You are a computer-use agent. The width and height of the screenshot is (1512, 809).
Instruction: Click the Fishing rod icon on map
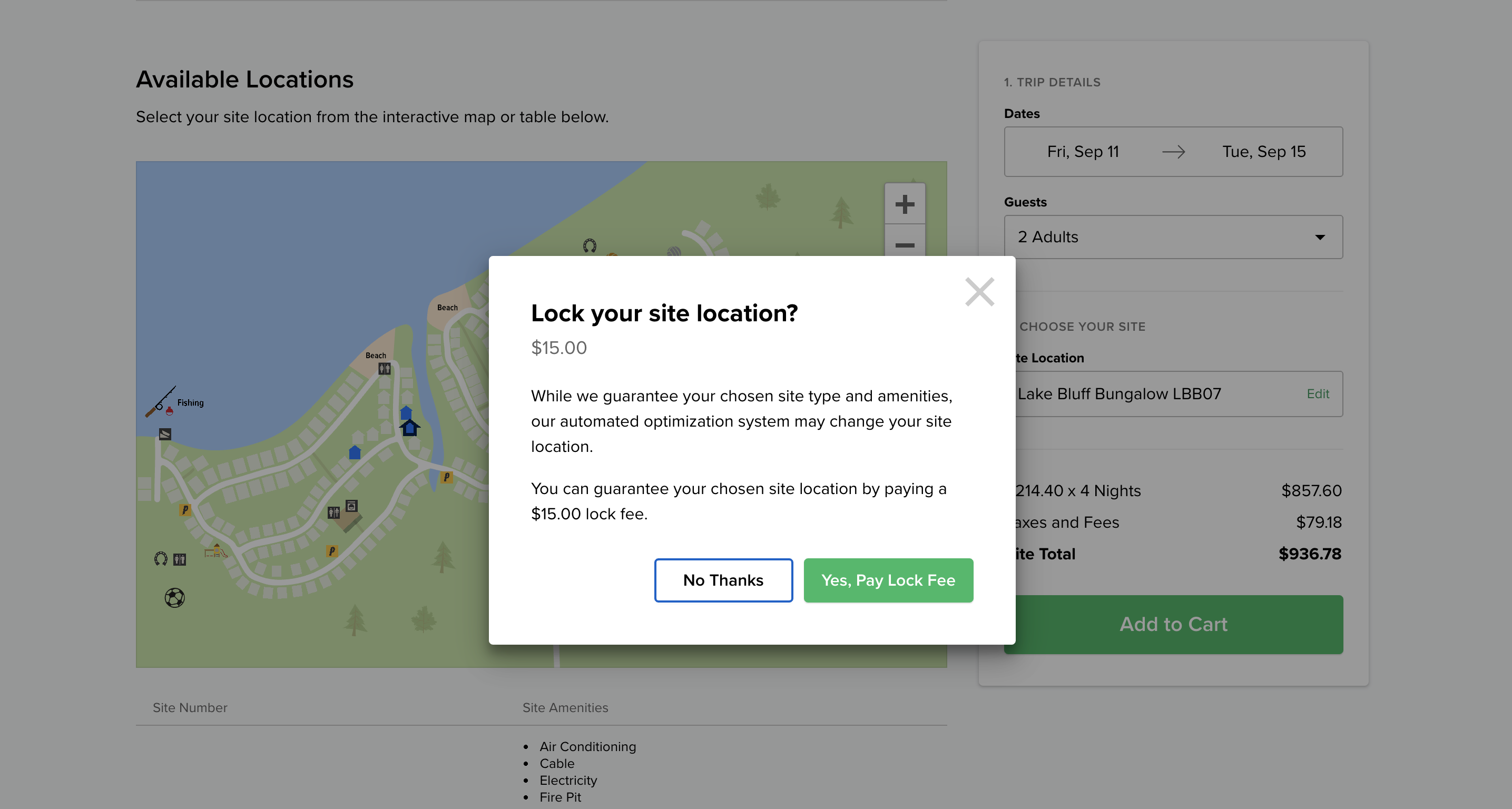coord(160,402)
